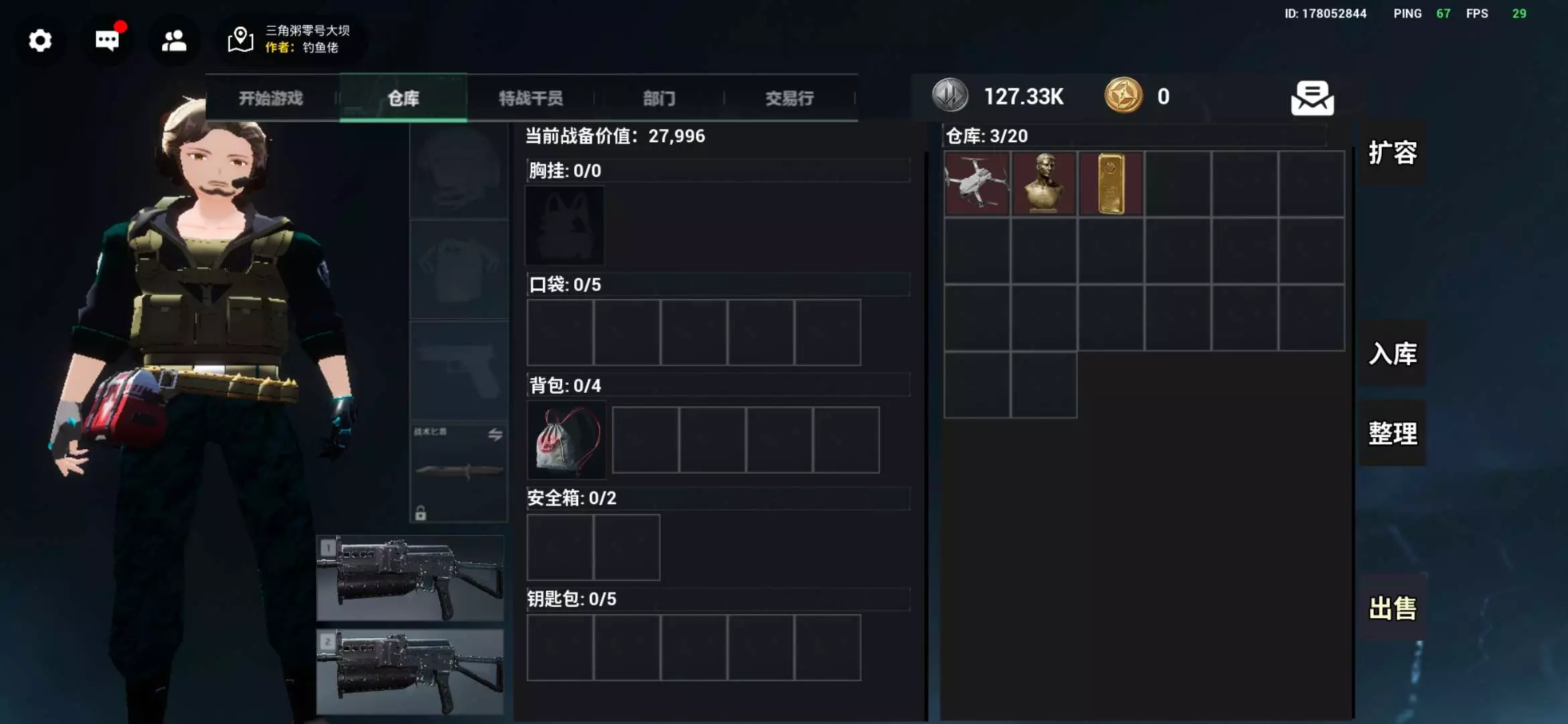Select the drawstring backpack slot
The height and width of the screenshot is (724, 1568).
[x=566, y=440]
